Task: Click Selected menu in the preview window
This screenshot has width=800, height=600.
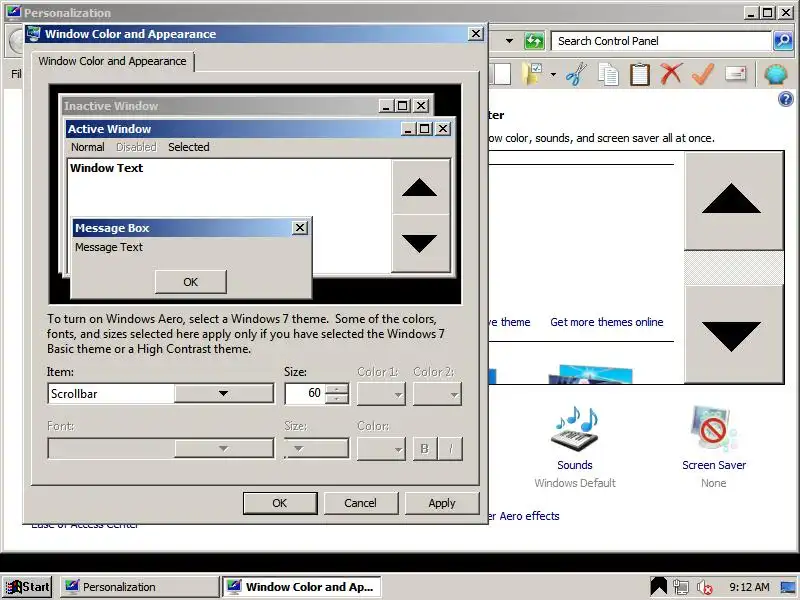Action: click(x=189, y=147)
